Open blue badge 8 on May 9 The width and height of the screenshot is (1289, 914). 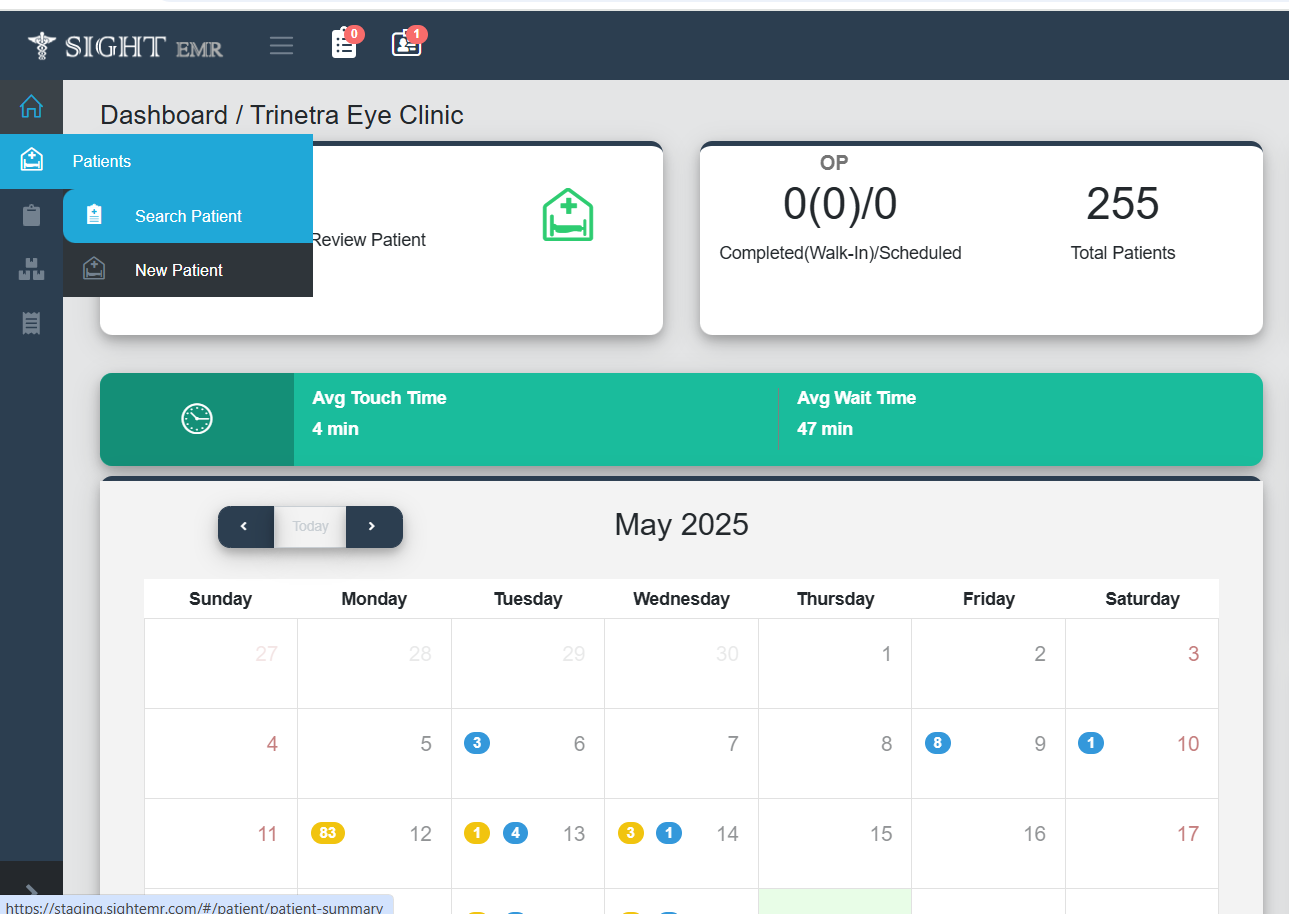(938, 743)
